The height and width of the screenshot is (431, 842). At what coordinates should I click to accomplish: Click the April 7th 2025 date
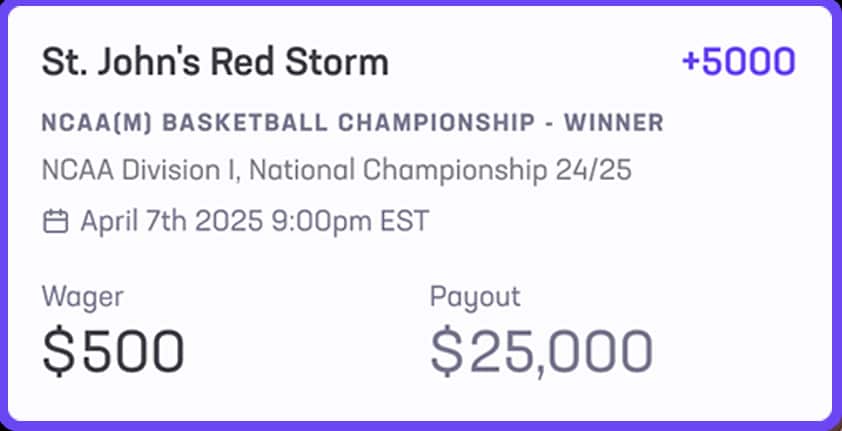(172, 220)
